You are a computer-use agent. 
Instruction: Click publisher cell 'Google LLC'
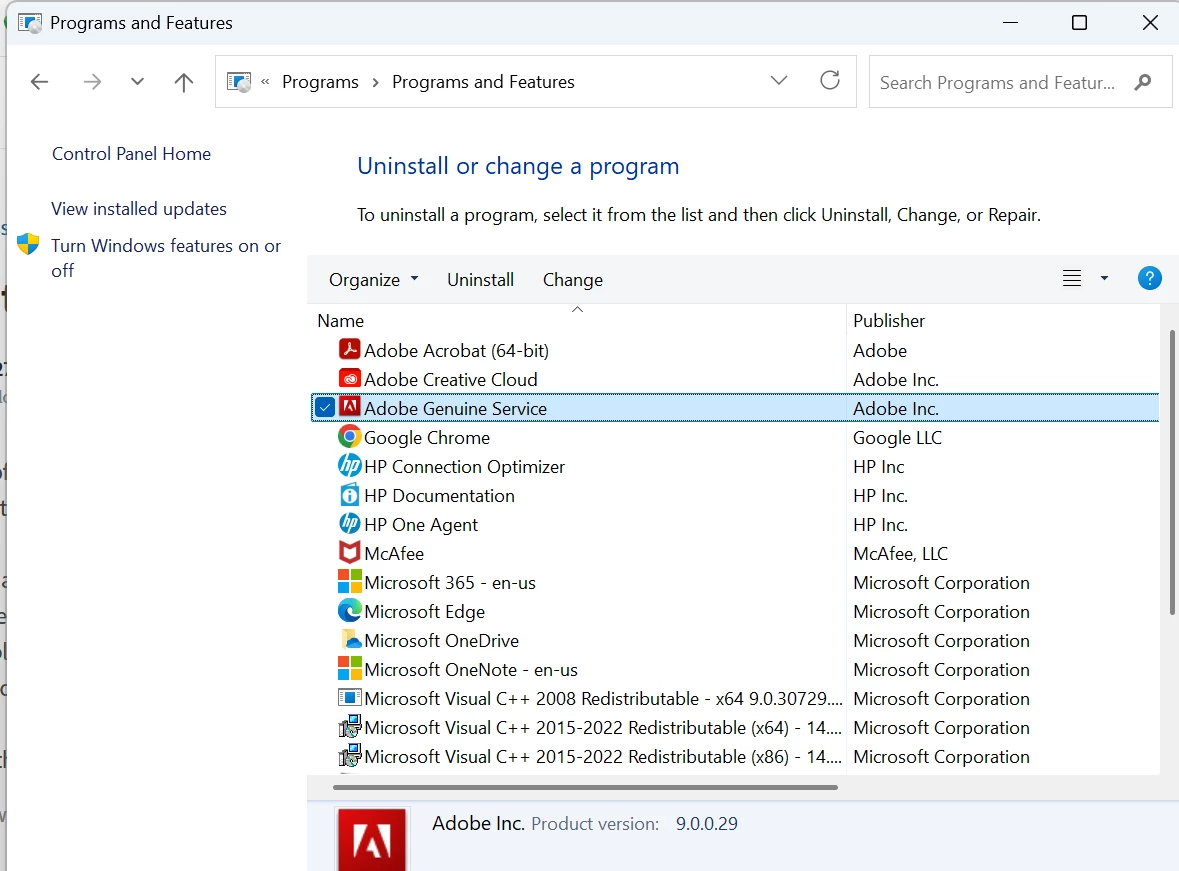click(x=897, y=437)
